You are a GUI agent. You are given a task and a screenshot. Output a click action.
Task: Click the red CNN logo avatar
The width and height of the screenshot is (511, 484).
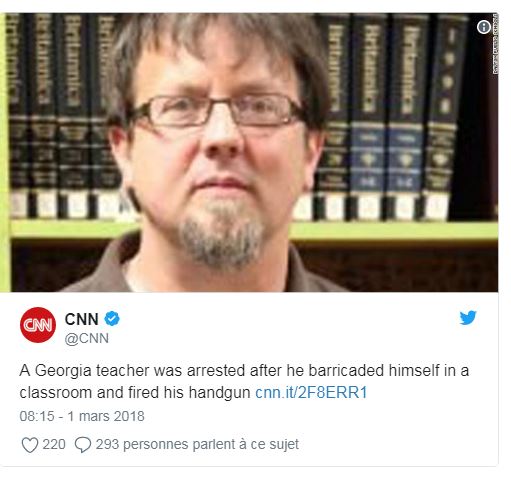pos(38,325)
